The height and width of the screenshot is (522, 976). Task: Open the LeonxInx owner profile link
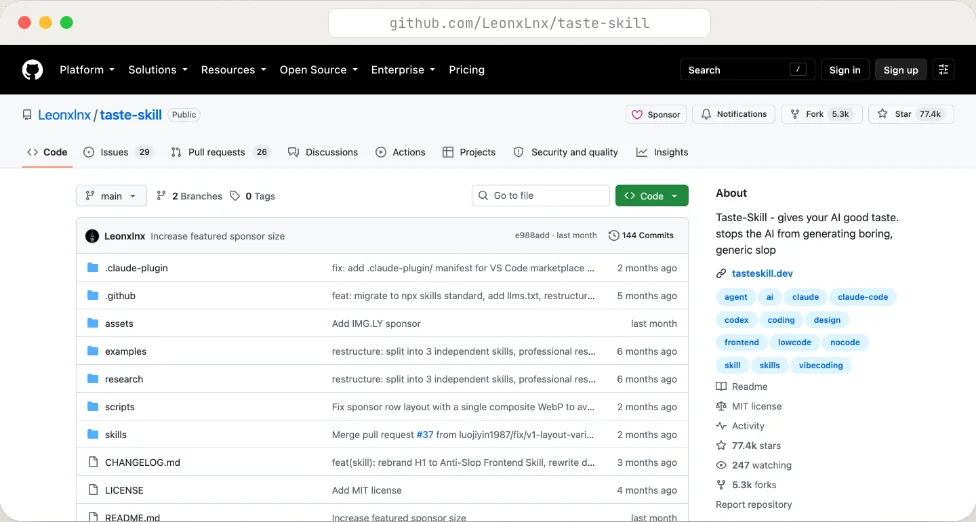[x=64, y=114]
